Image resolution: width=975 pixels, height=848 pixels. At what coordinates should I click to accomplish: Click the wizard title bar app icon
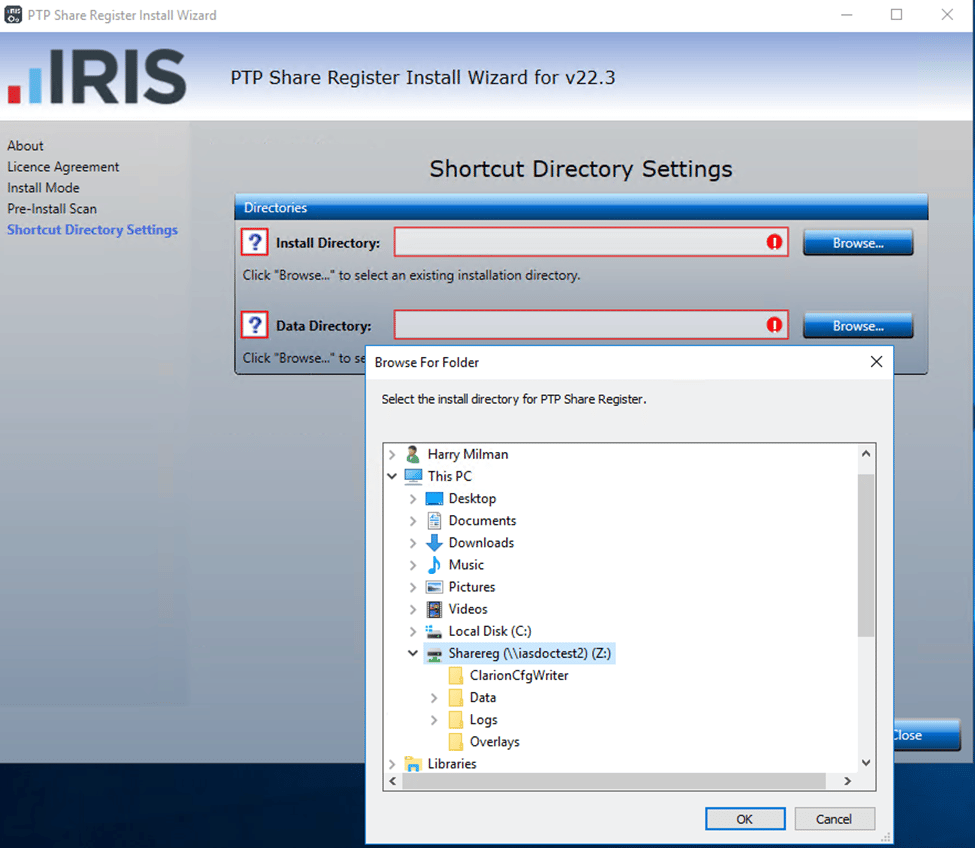point(13,15)
